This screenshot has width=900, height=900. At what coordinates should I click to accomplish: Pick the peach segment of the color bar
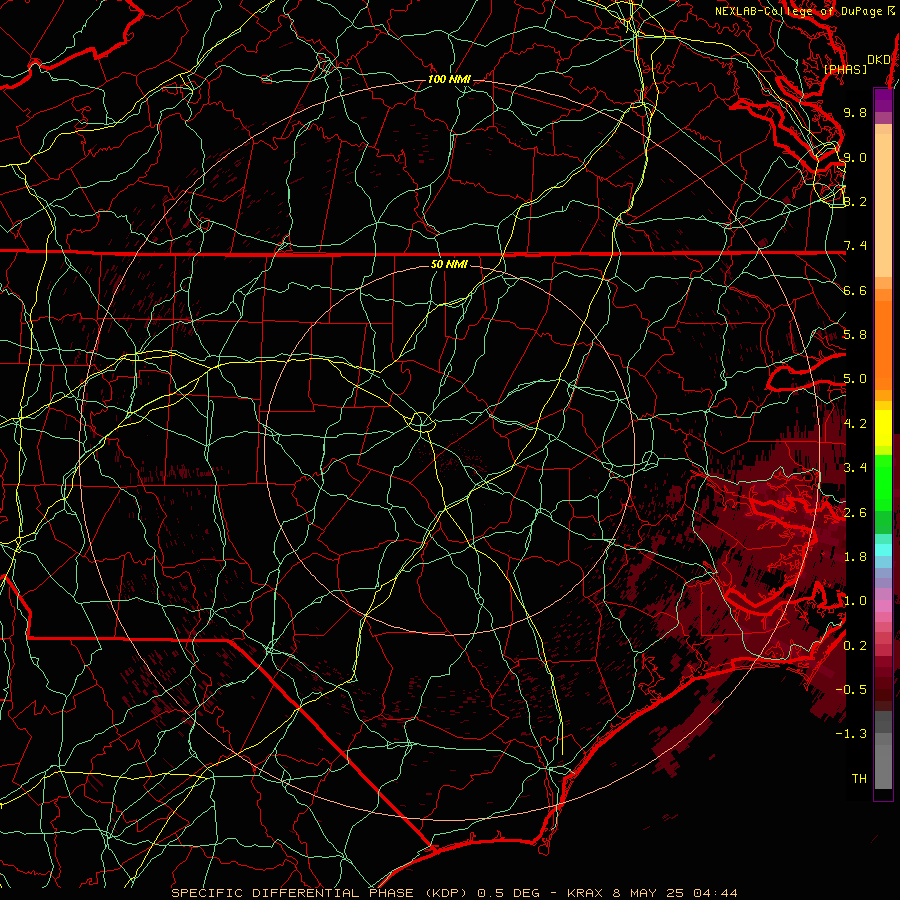(883, 205)
